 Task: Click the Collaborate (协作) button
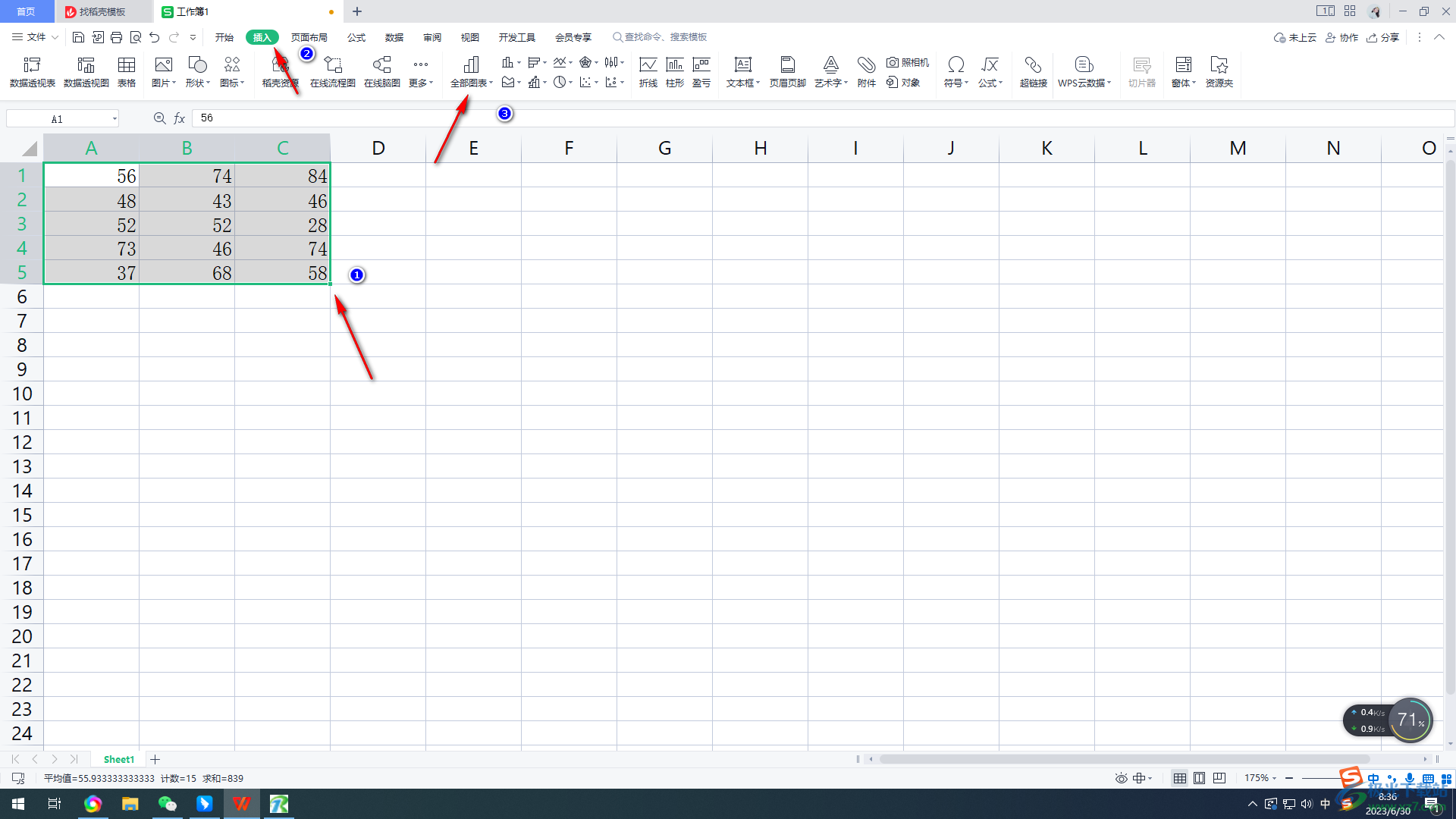pyautogui.click(x=1342, y=37)
